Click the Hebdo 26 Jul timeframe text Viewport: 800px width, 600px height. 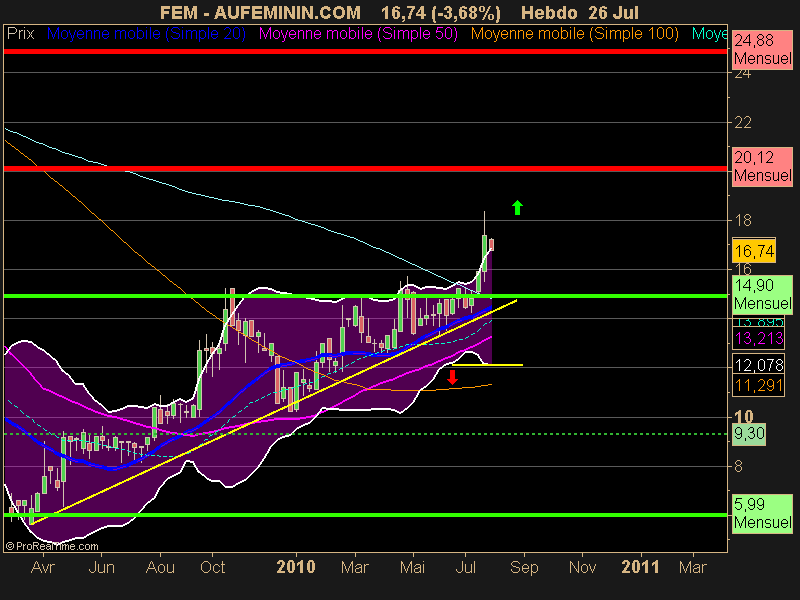tap(580, 12)
